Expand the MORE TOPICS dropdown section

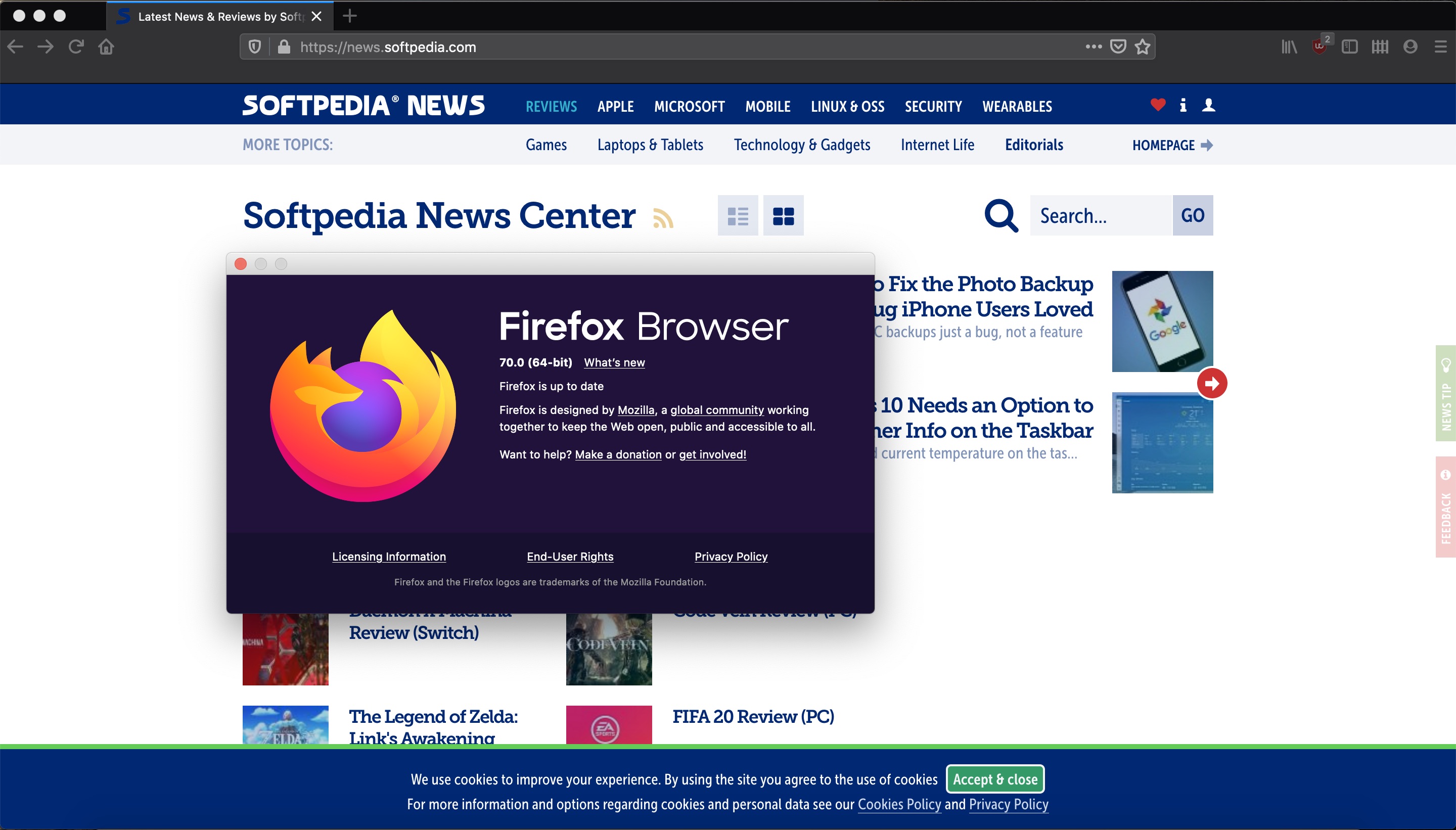(x=288, y=144)
